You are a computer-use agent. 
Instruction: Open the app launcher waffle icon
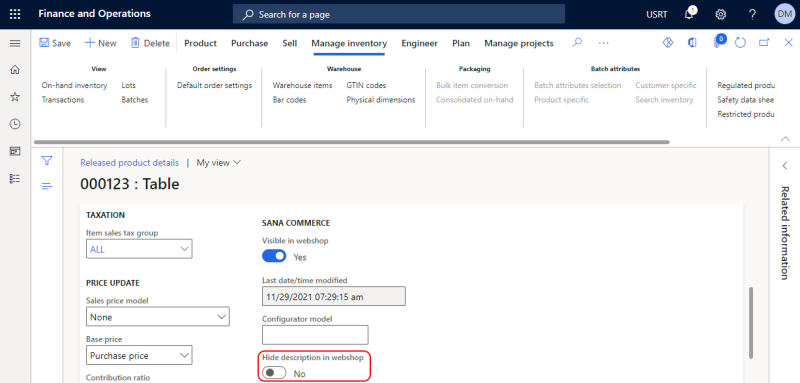15,14
